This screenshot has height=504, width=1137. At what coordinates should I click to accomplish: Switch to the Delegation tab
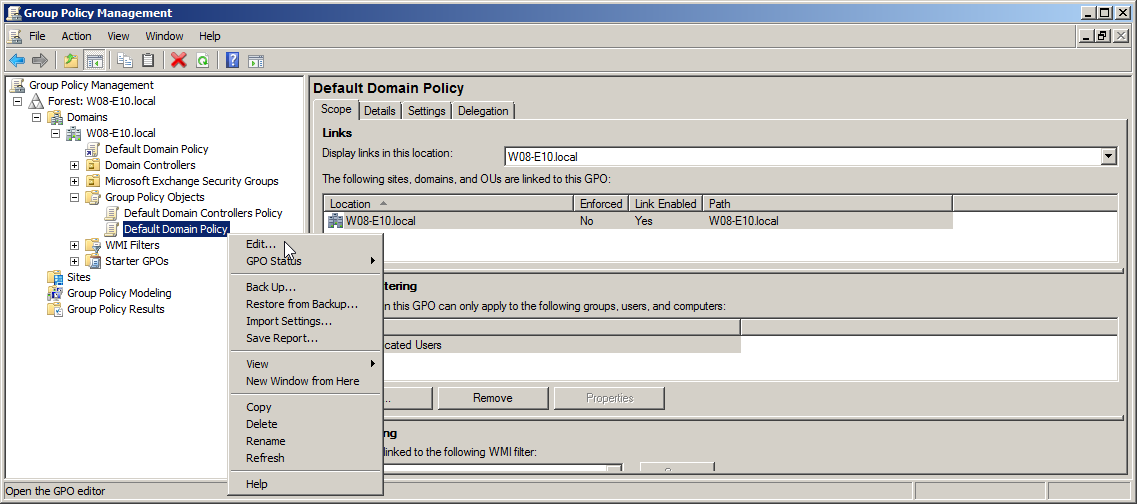(483, 111)
